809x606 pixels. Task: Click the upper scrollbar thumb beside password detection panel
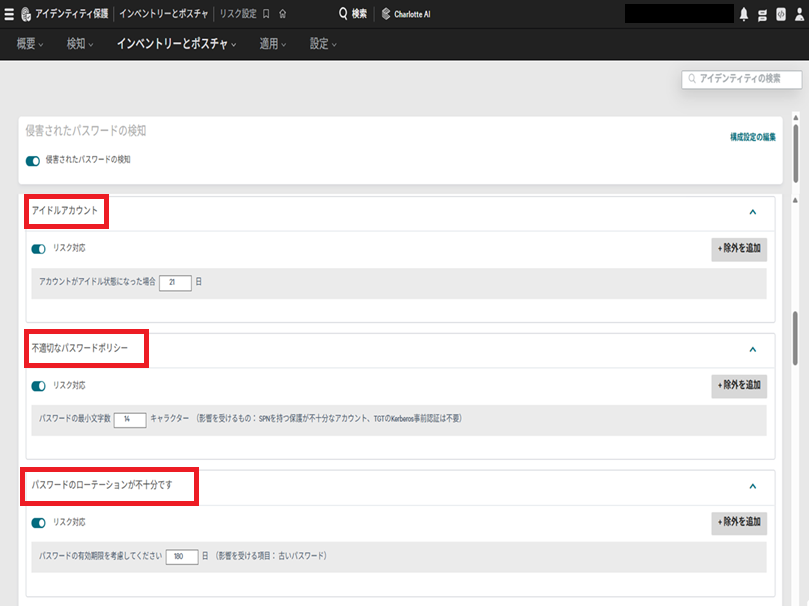(x=796, y=153)
